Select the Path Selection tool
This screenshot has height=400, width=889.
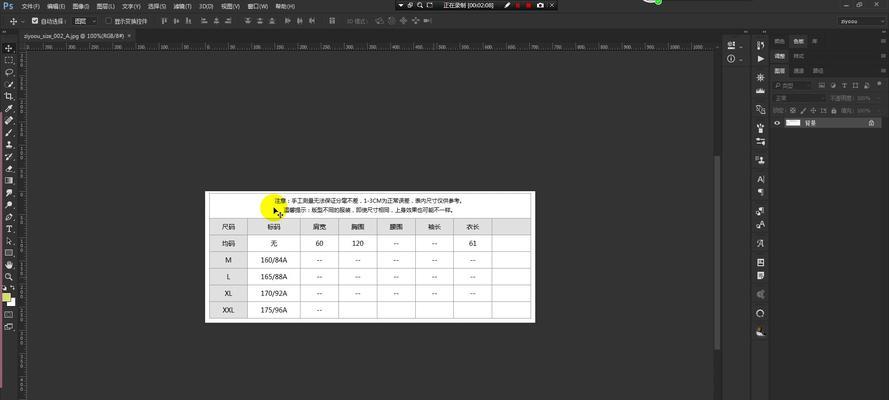(x=9, y=241)
